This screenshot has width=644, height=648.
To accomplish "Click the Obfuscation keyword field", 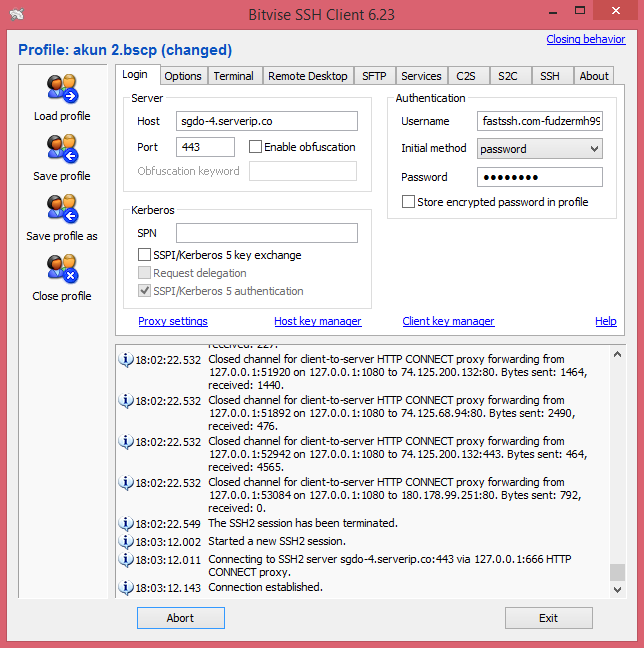I will [303, 171].
